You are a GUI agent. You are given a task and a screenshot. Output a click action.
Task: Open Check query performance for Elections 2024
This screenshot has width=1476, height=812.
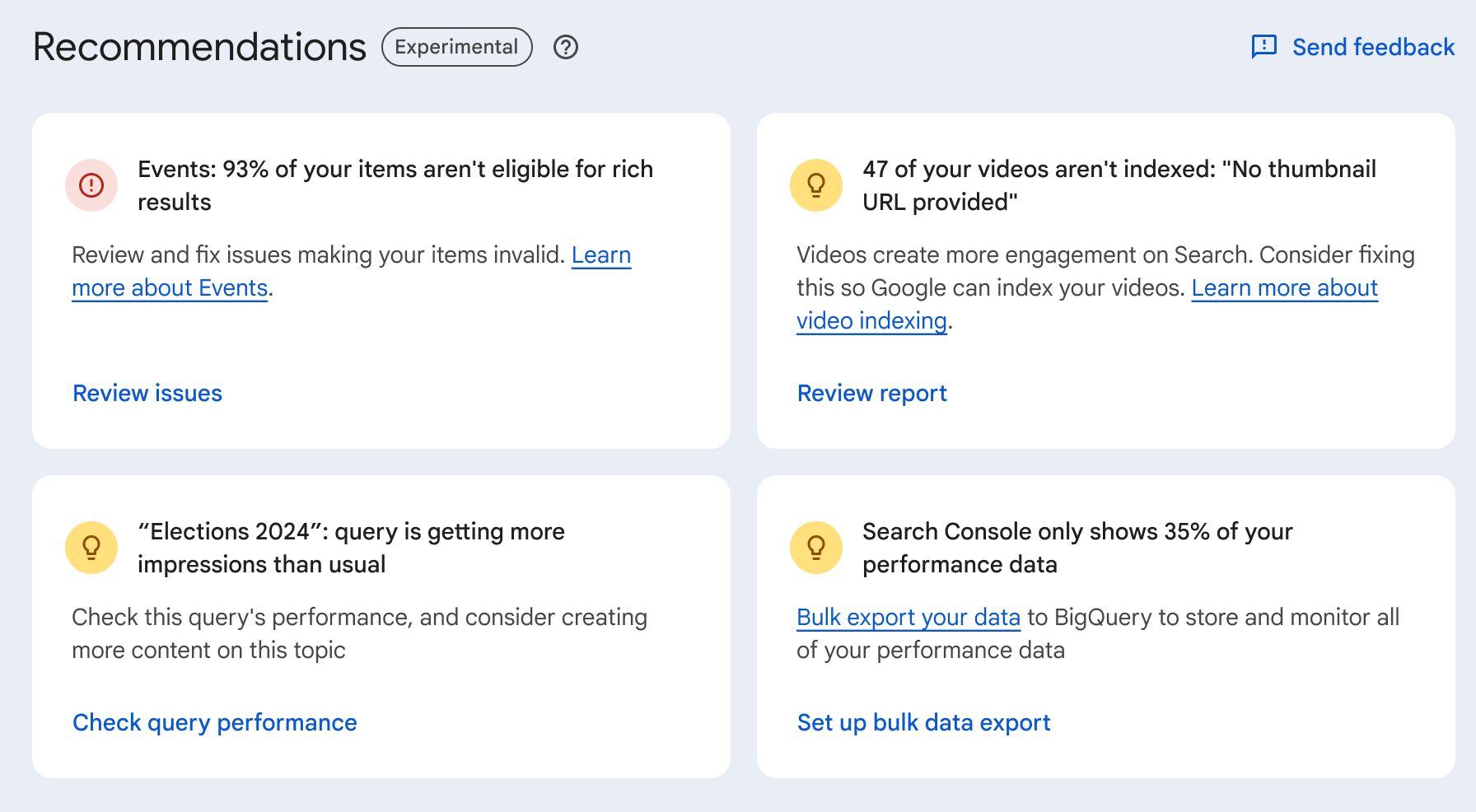214,722
